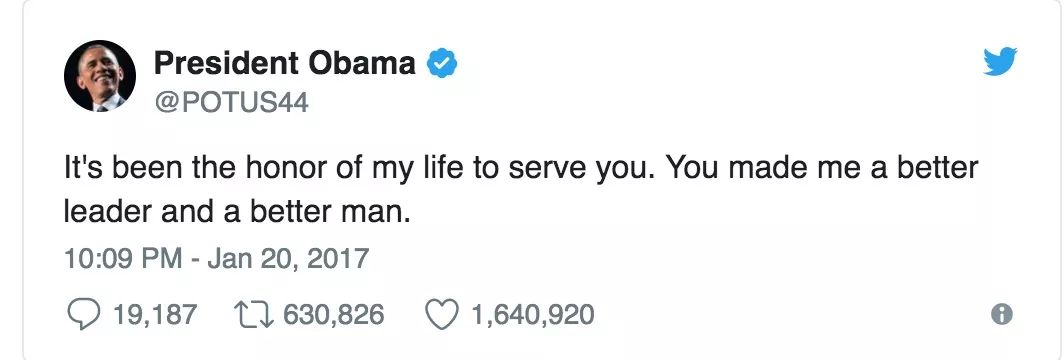
Task: Click the 'leader and a better man' line
Action: click(237, 213)
